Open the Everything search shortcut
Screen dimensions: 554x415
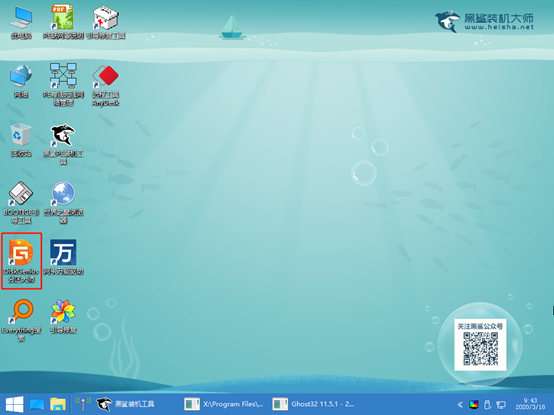pyautogui.click(x=21, y=320)
